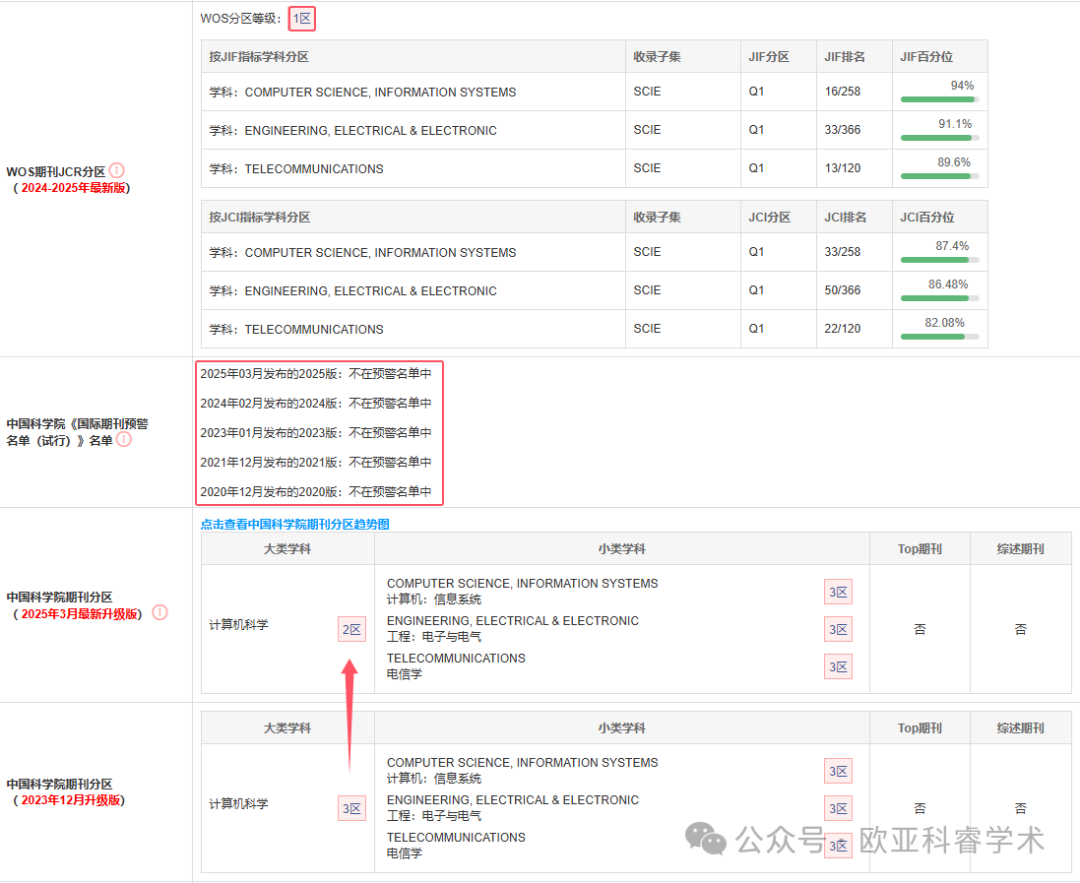This screenshot has height=883, width=1080.
Task: Click Q1 in JIF TELECOMMUNICATIONS row
Action: click(756, 168)
